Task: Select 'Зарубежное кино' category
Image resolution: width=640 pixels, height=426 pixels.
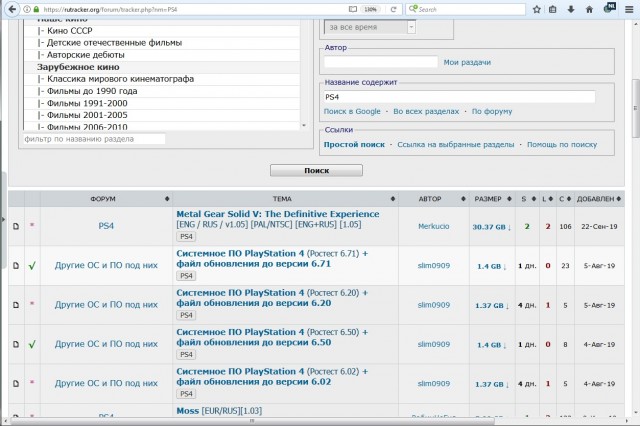Action: [x=162, y=67]
